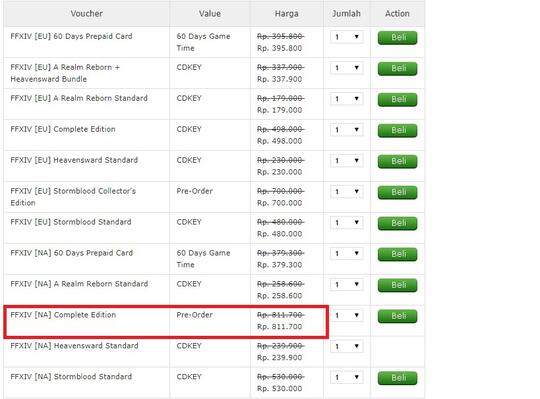Image resolution: width=540 pixels, height=399 pixels.
Task: Open Jumlah dropdown for [EU] Complete Edition
Action: click(x=346, y=130)
